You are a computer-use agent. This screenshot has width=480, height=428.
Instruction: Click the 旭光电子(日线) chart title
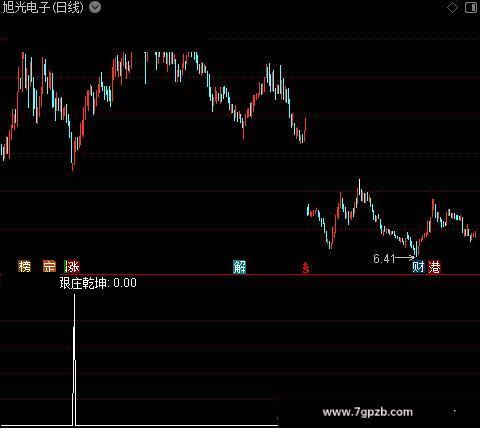tap(43, 7)
